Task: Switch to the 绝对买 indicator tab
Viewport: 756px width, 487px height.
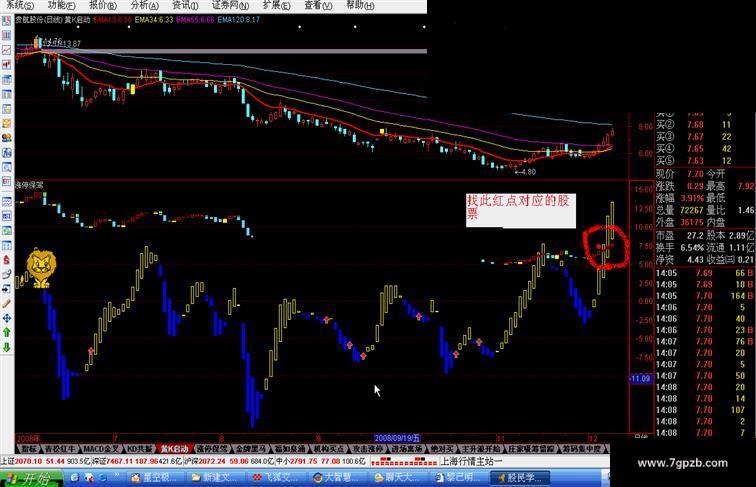Action: 441,449
